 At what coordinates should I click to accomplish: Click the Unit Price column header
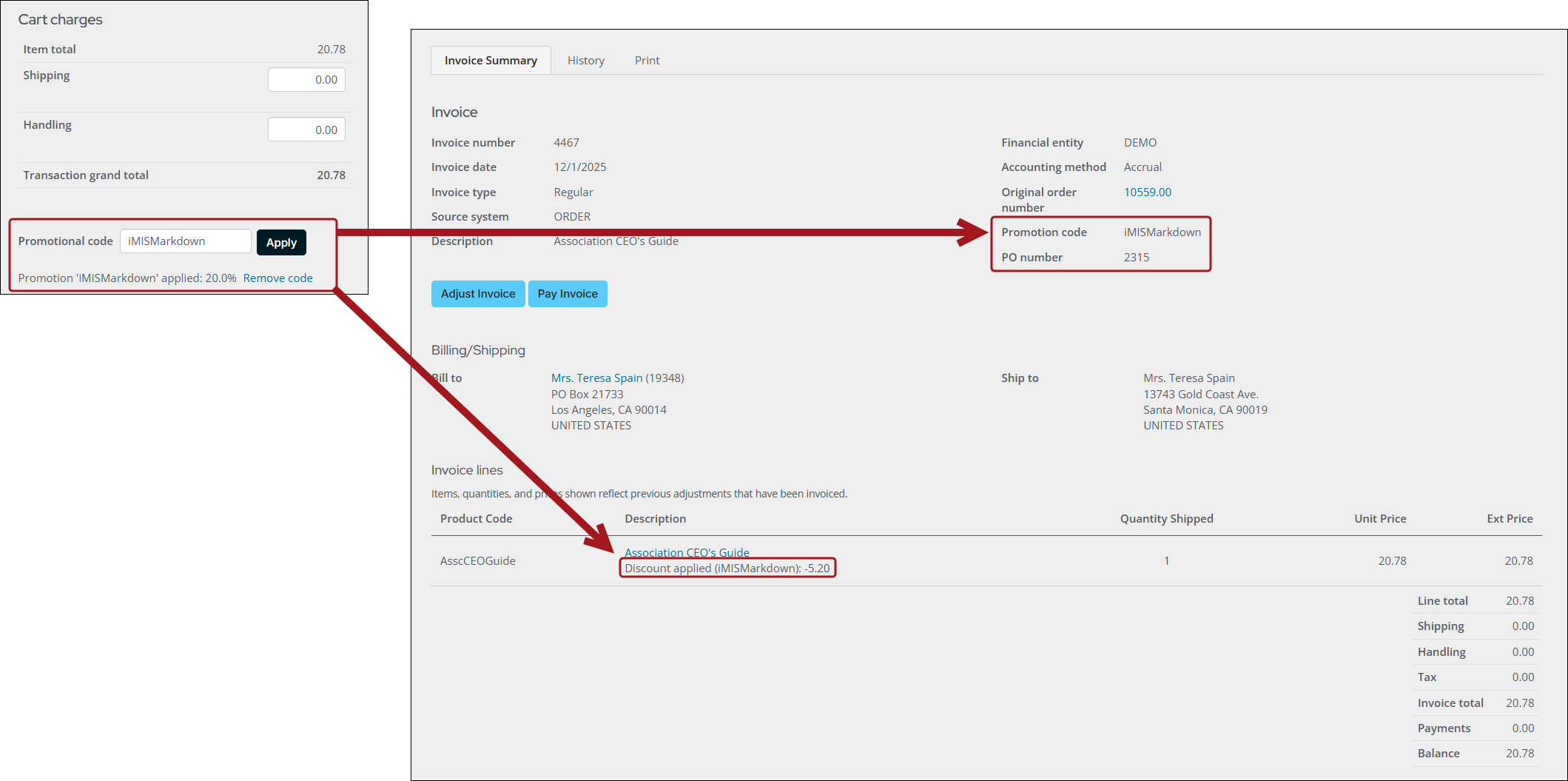[1379, 519]
